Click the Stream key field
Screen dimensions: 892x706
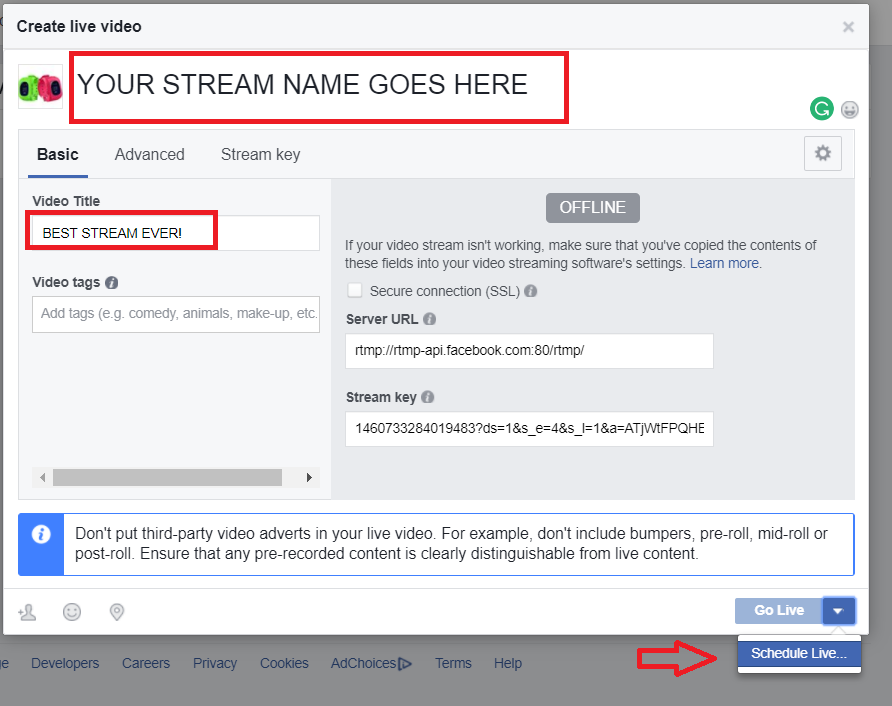click(x=529, y=429)
